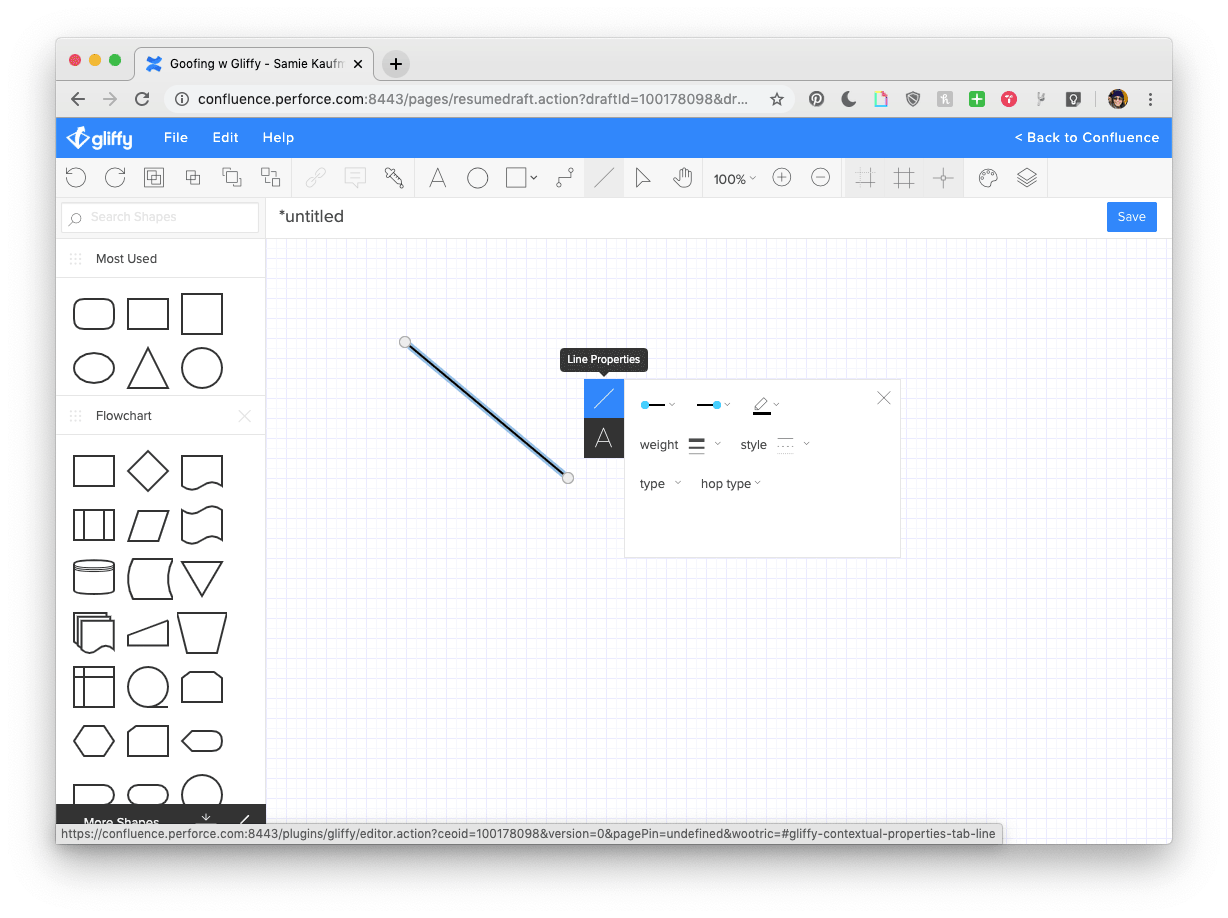The image size is (1228, 918).
Task: Select the hexagon flowchart shape
Action: [x=94, y=741]
